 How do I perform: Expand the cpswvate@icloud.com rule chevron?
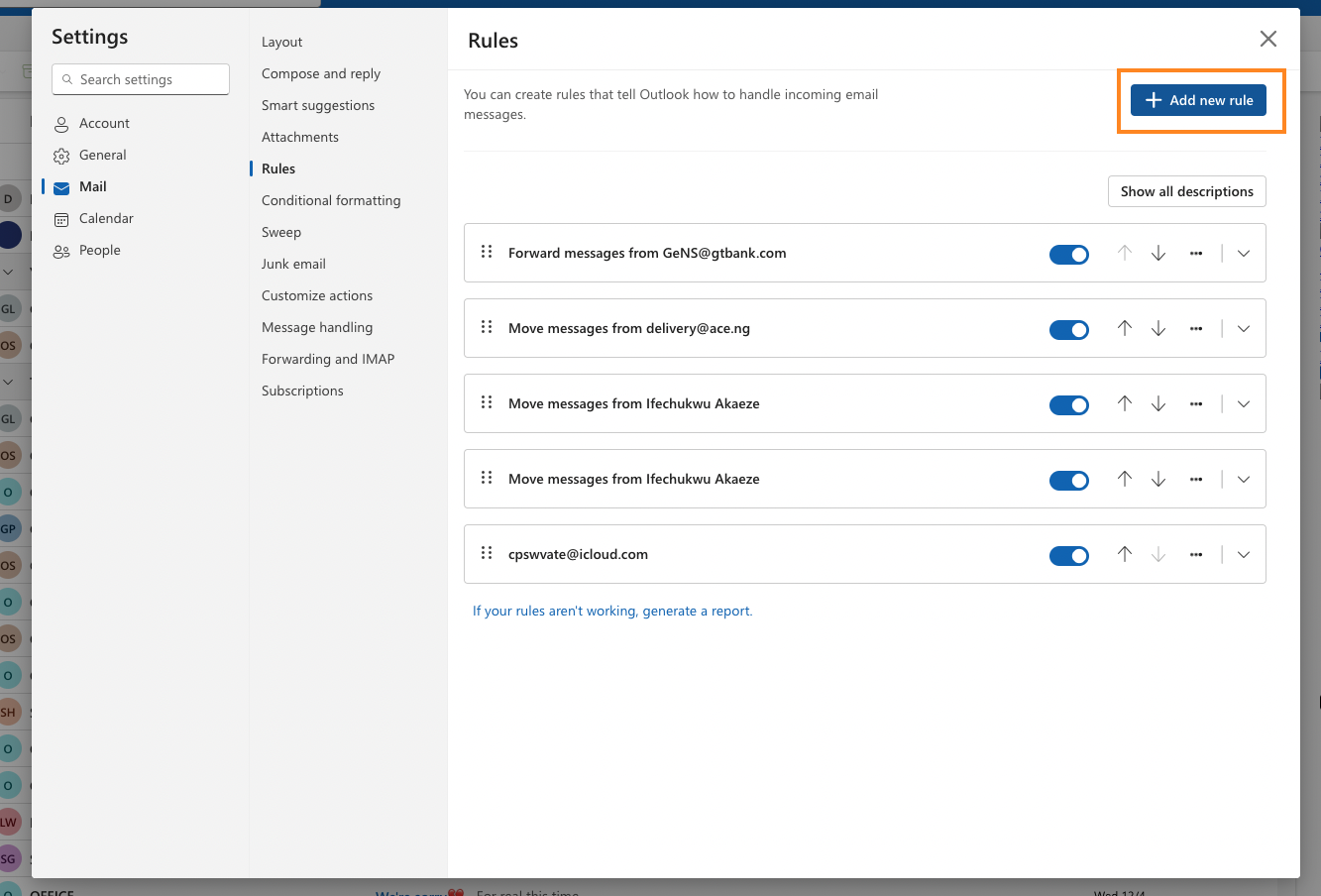(x=1244, y=554)
